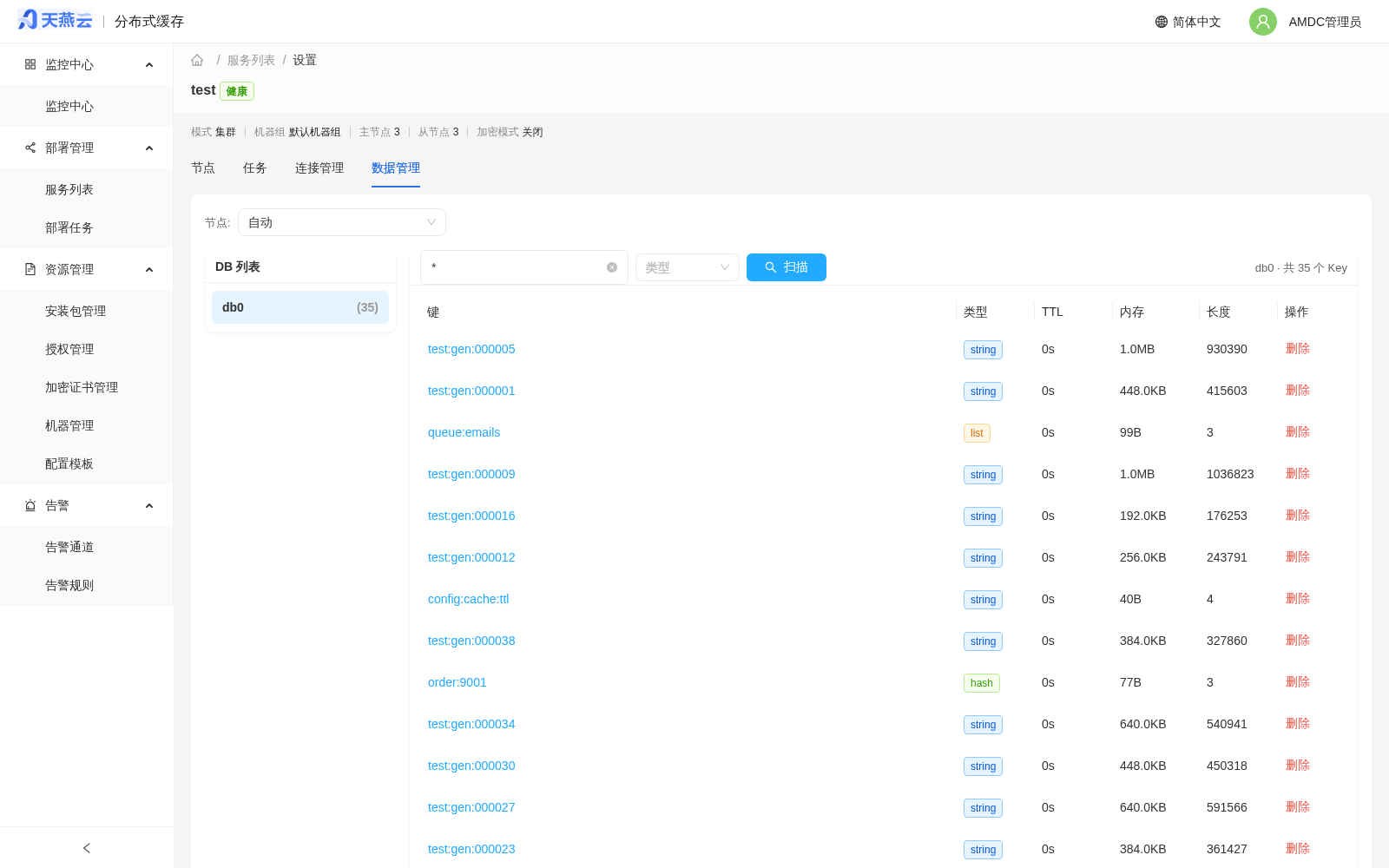The width and height of the screenshot is (1389, 868).
Task: Switch to the 任务 tab
Action: tap(255, 168)
